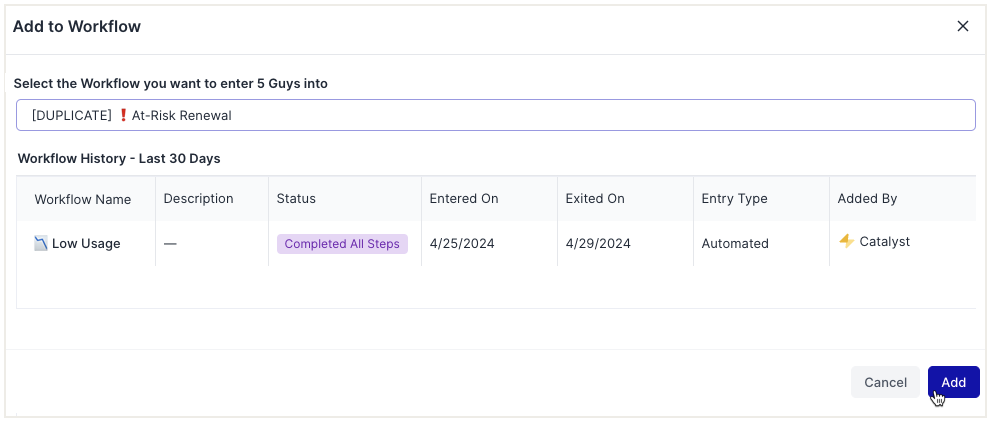Click the Status column header
The width and height of the screenshot is (991, 422).
296,199
